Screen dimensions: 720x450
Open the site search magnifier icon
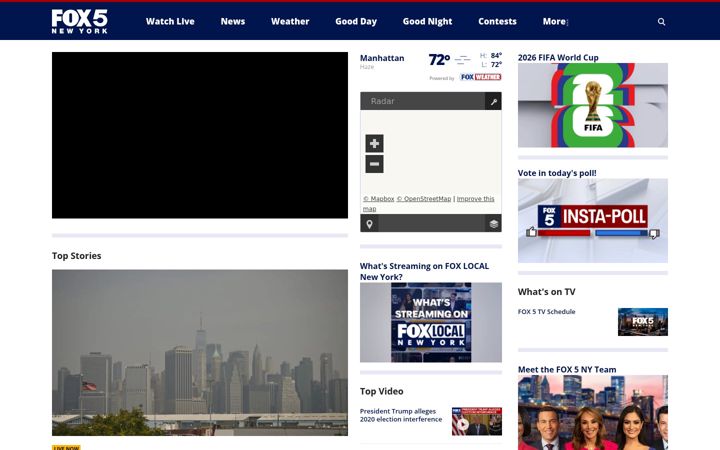pos(661,22)
